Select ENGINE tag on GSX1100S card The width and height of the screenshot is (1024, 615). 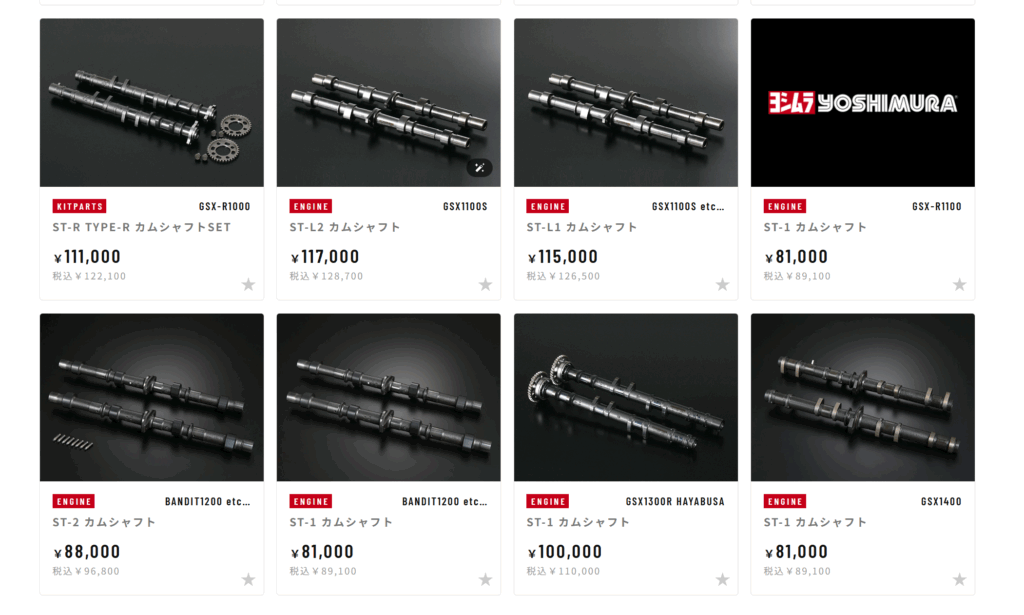click(310, 206)
